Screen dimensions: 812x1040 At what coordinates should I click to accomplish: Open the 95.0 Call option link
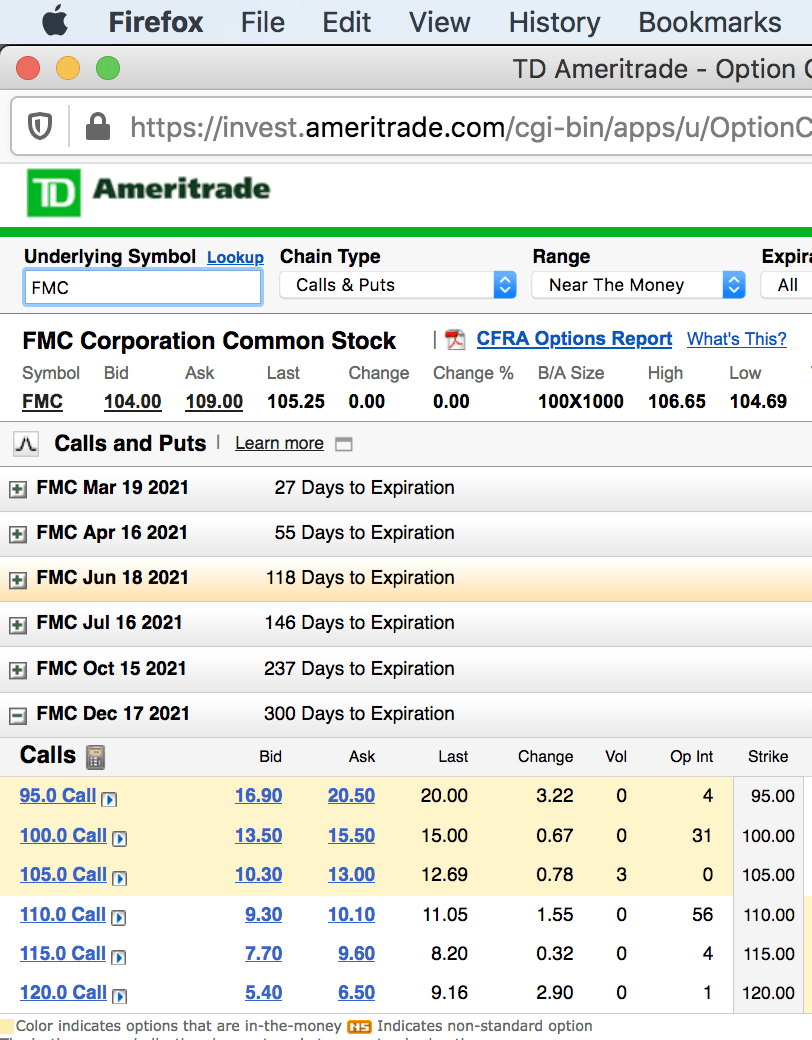pyautogui.click(x=58, y=795)
